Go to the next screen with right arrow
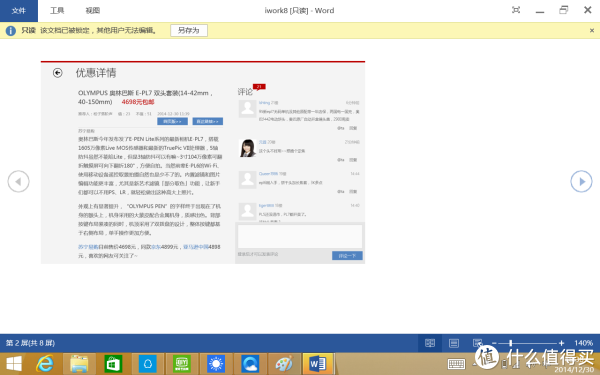The height and width of the screenshot is (375, 600). [581, 181]
